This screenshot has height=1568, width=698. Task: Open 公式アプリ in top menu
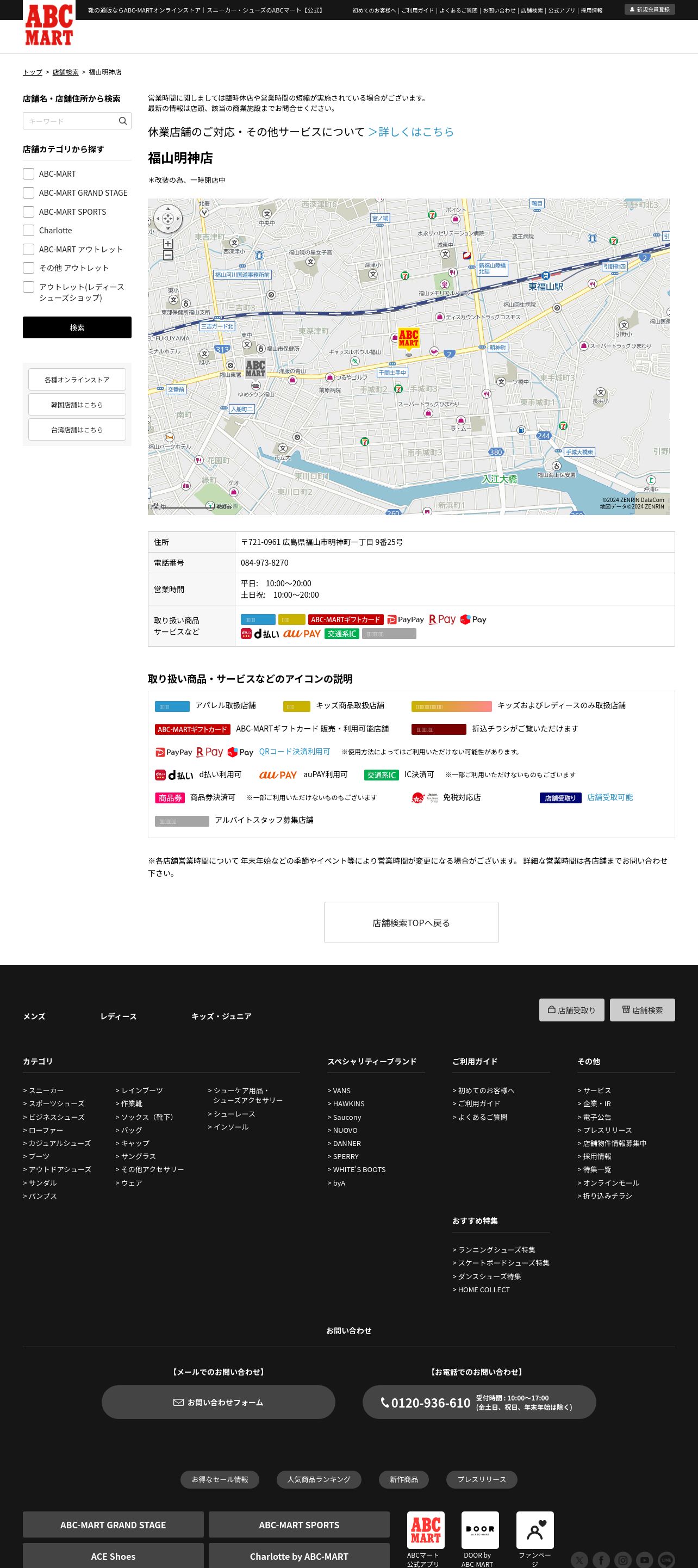pos(562,10)
